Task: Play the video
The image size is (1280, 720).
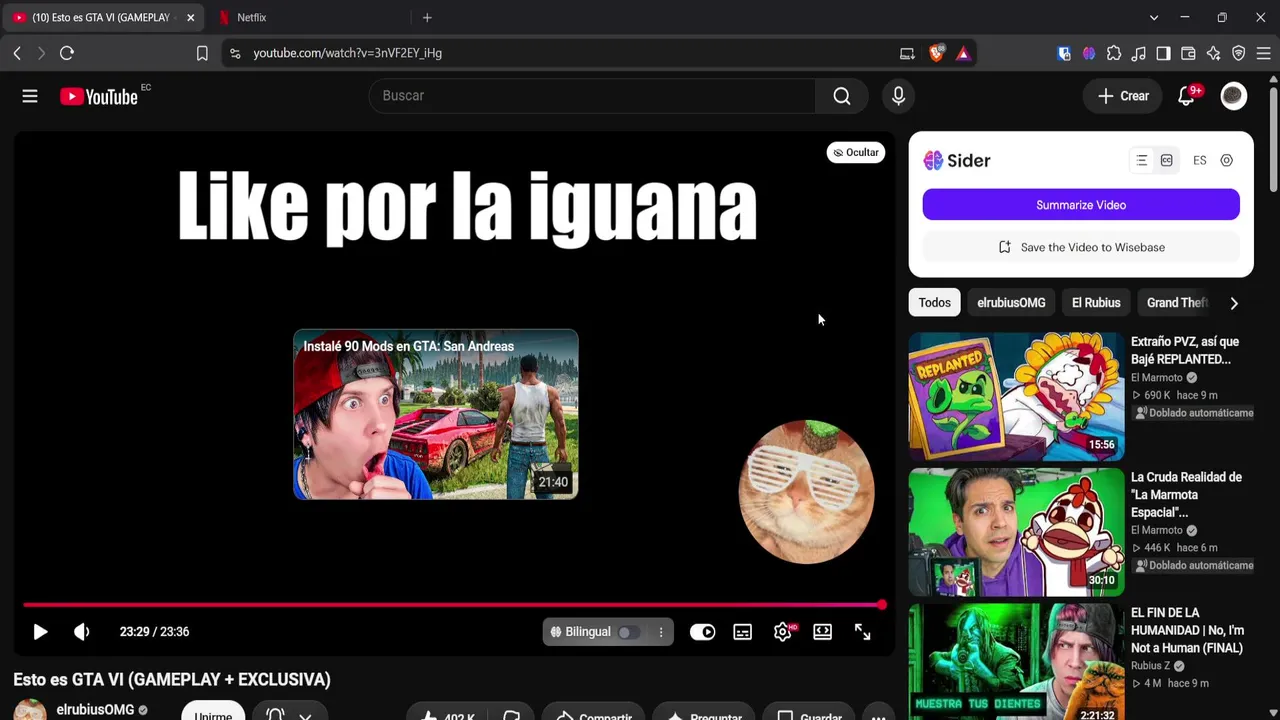Action: pyautogui.click(x=40, y=632)
